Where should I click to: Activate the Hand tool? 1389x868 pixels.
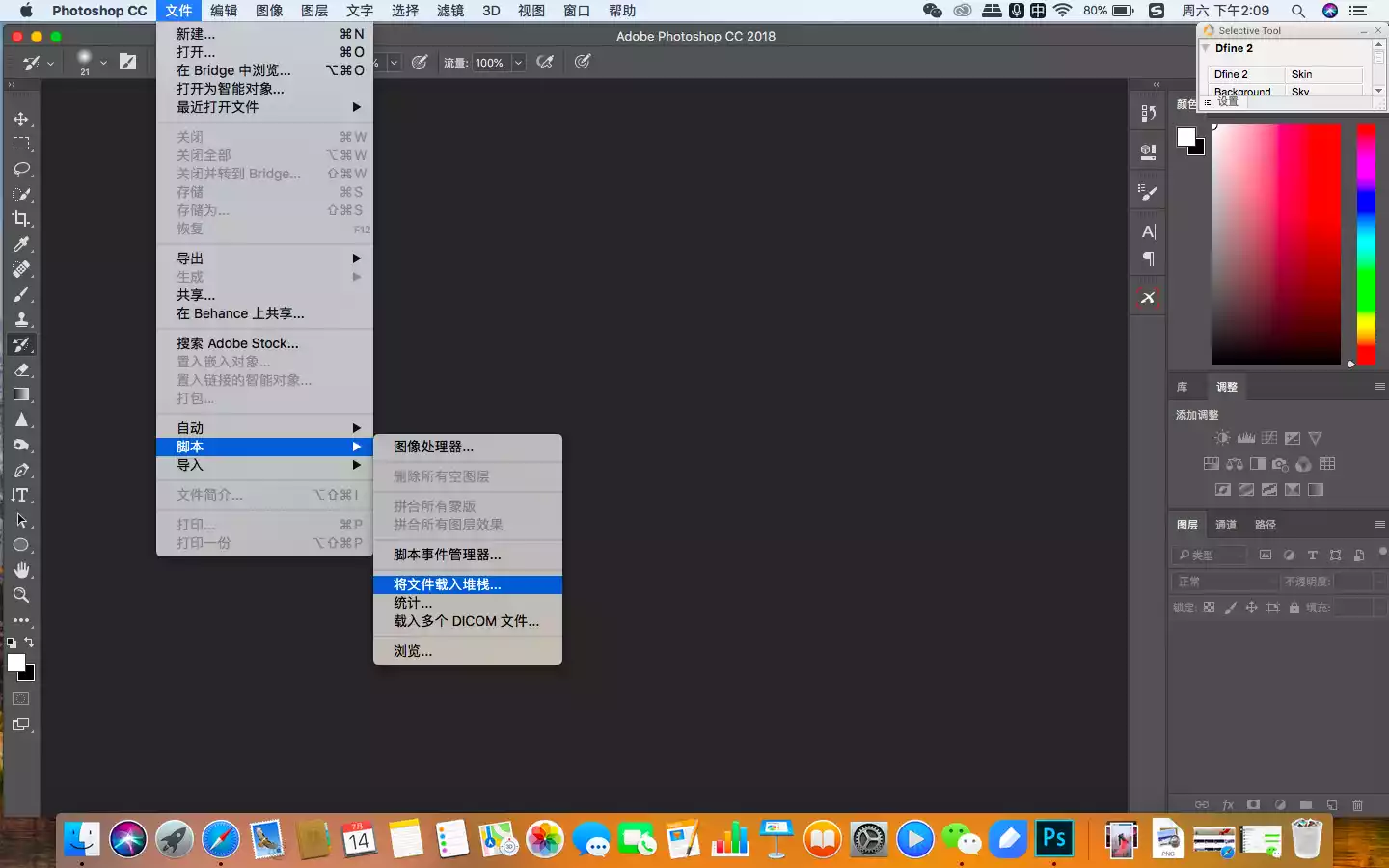click(x=21, y=570)
